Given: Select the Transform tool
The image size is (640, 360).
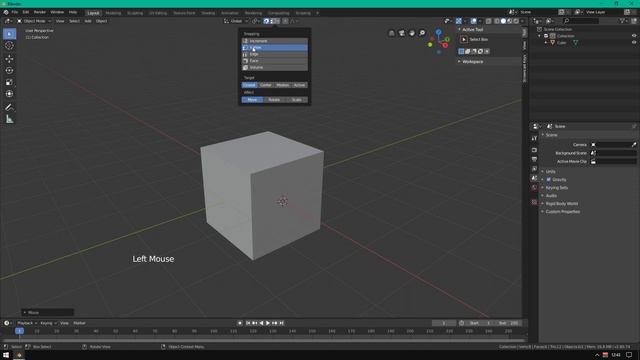Looking at the screenshot, I should 9,94.
